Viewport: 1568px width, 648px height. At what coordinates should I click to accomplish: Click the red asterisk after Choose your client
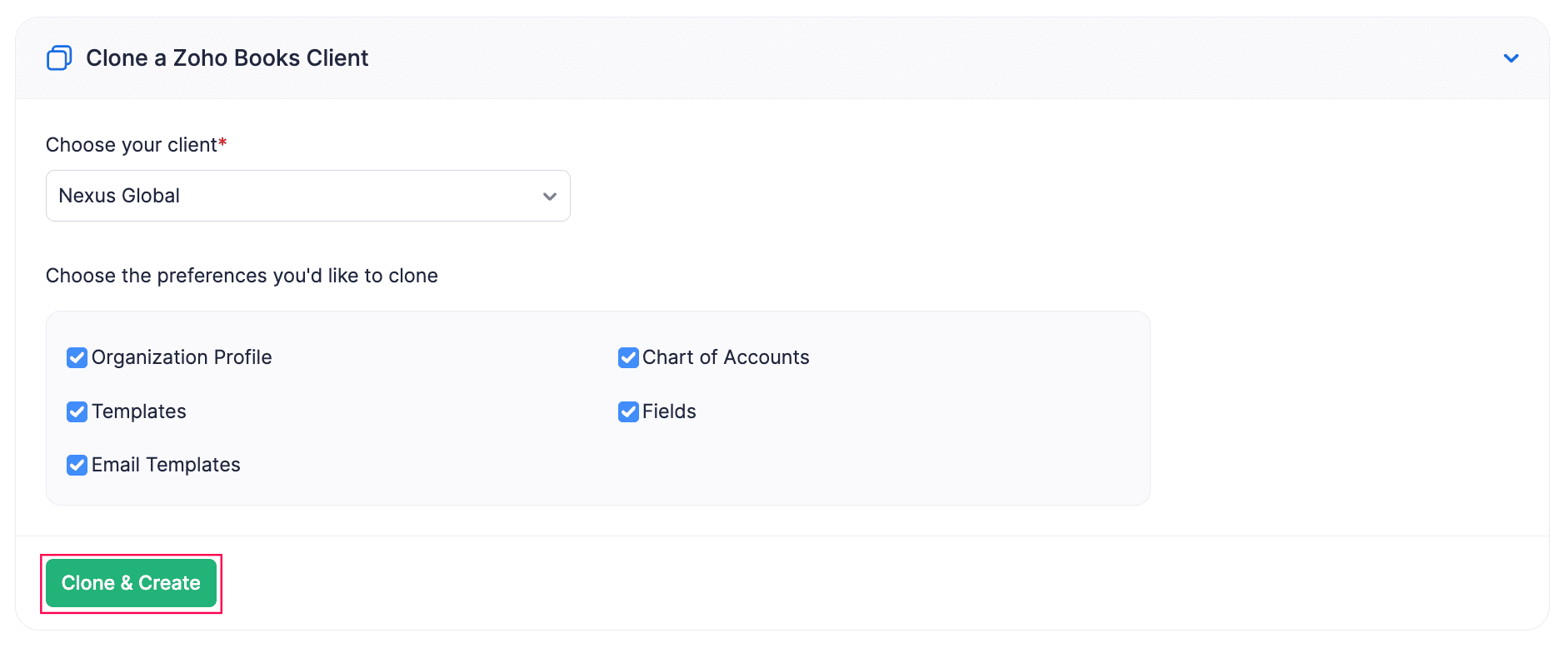tap(223, 142)
